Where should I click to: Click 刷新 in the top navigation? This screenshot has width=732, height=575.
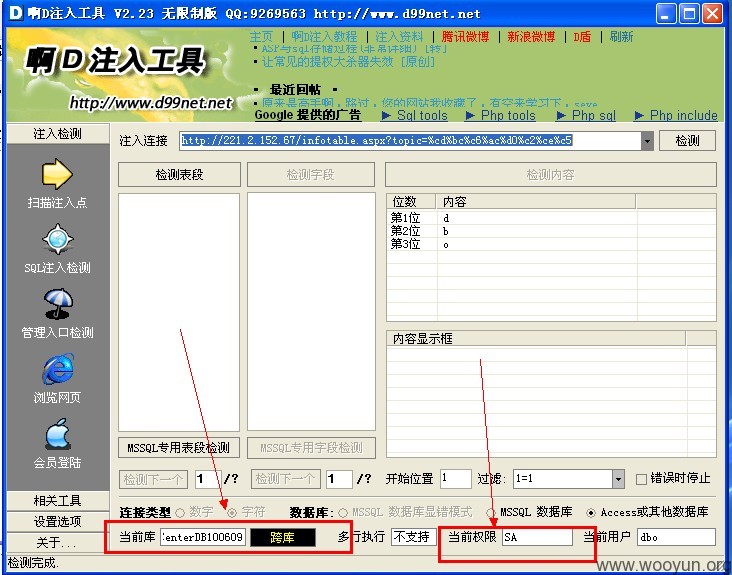621,36
